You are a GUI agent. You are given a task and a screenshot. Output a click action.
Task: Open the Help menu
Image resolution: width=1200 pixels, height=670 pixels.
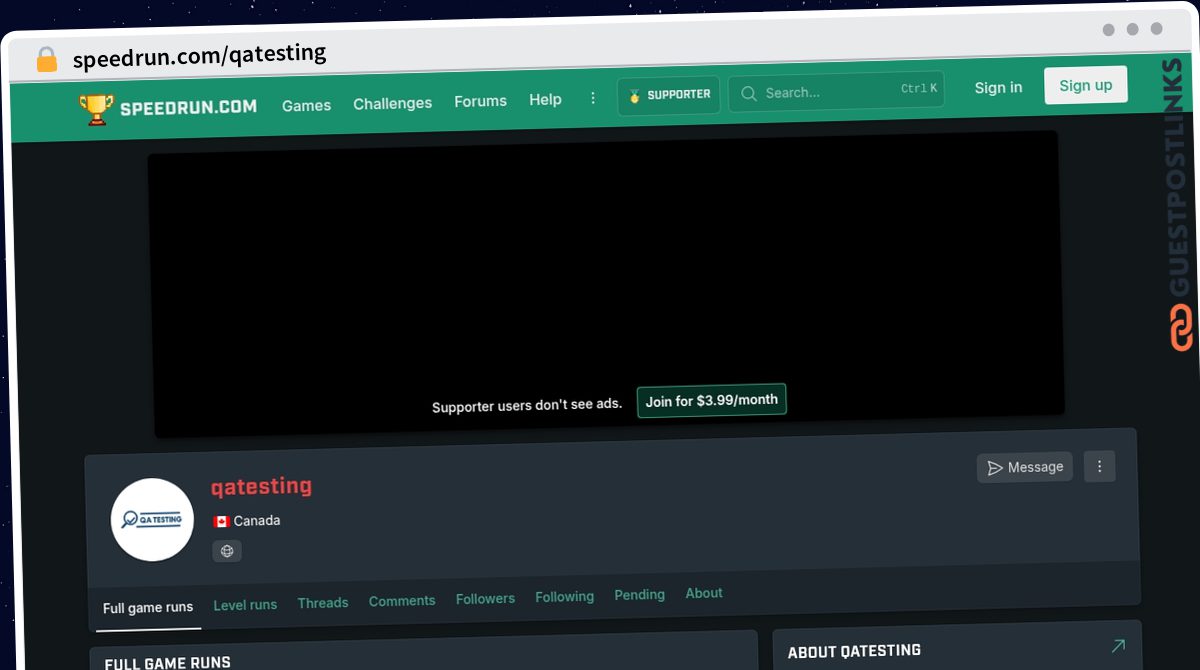click(x=545, y=100)
